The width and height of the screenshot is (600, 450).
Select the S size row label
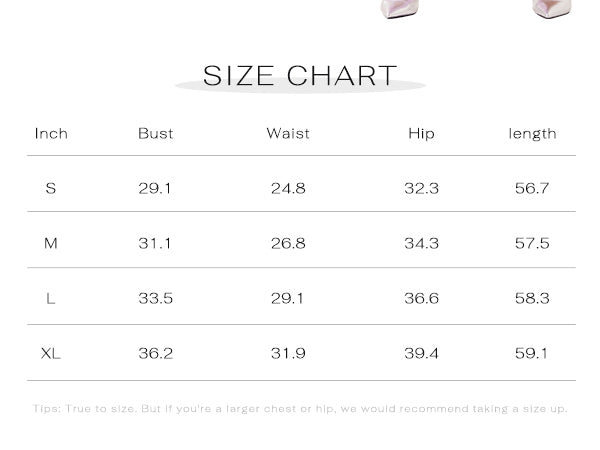(x=51, y=188)
